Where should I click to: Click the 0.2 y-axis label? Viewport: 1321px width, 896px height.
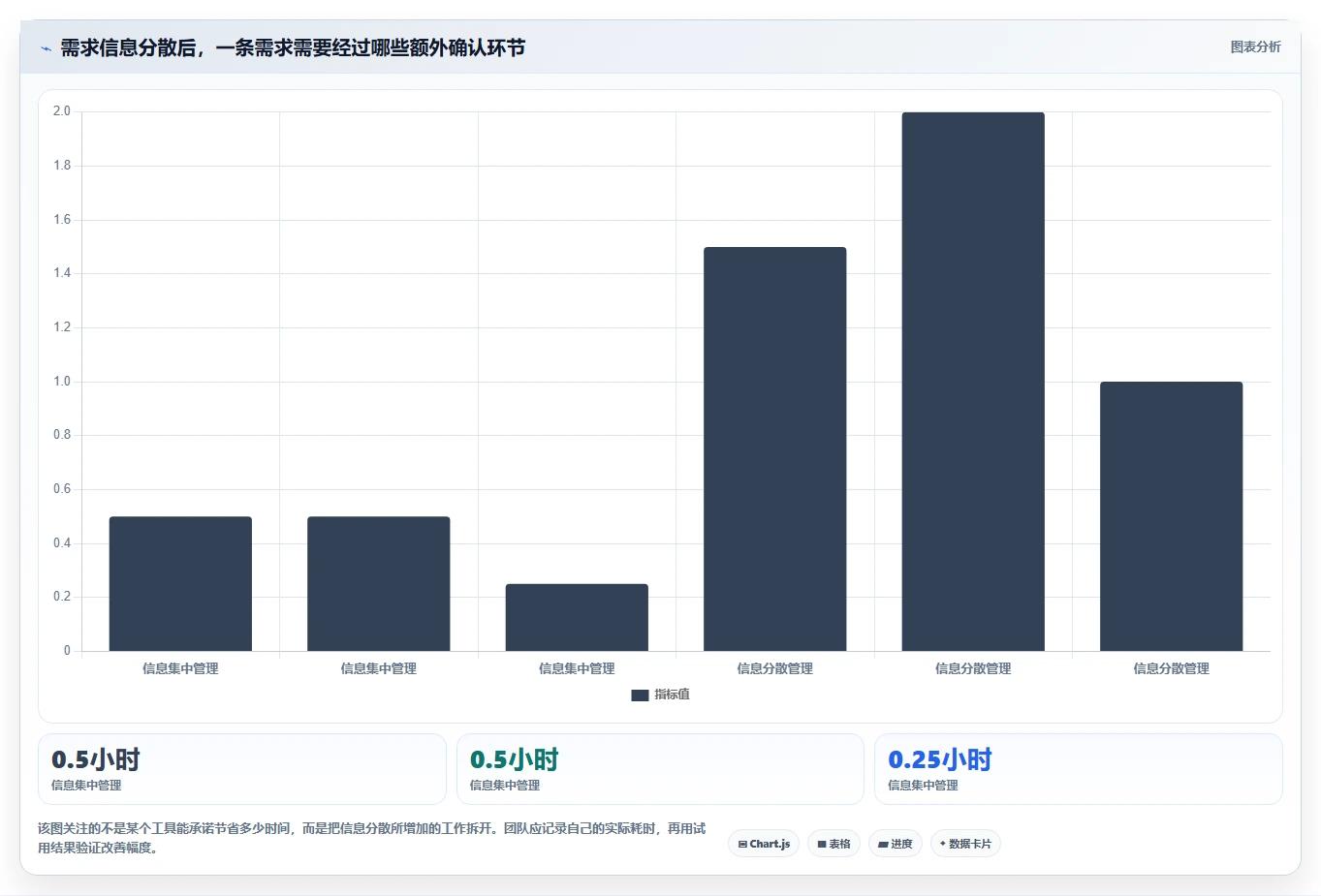62,597
